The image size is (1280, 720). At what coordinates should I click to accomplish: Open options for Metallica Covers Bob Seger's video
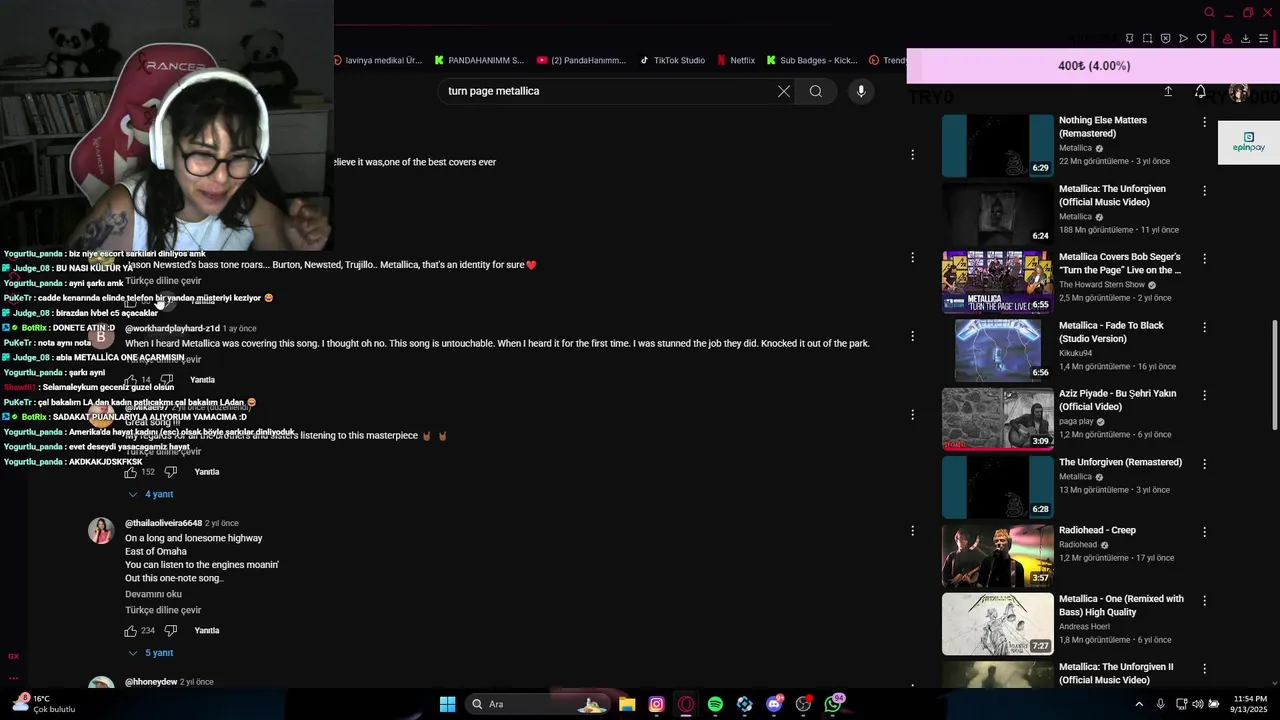coord(1204,258)
